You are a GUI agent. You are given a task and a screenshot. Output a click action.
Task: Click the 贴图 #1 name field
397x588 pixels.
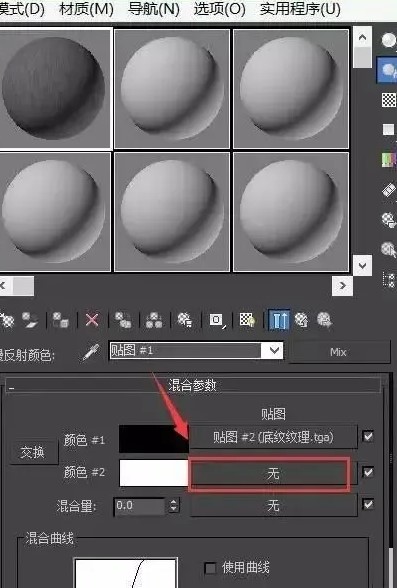coord(186,351)
